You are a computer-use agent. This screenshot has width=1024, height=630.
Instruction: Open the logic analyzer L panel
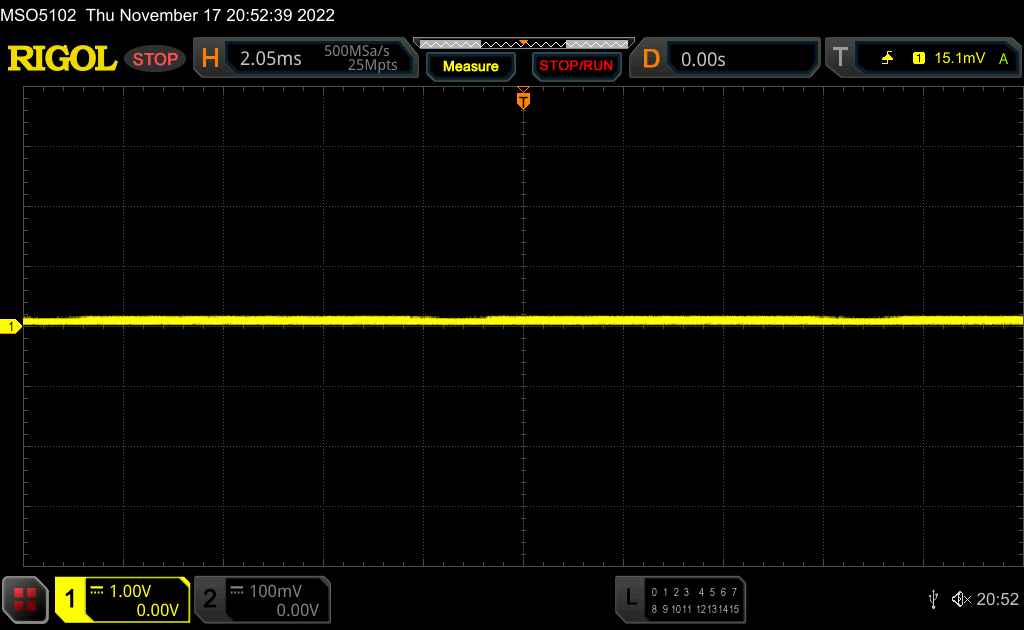[x=630, y=597]
